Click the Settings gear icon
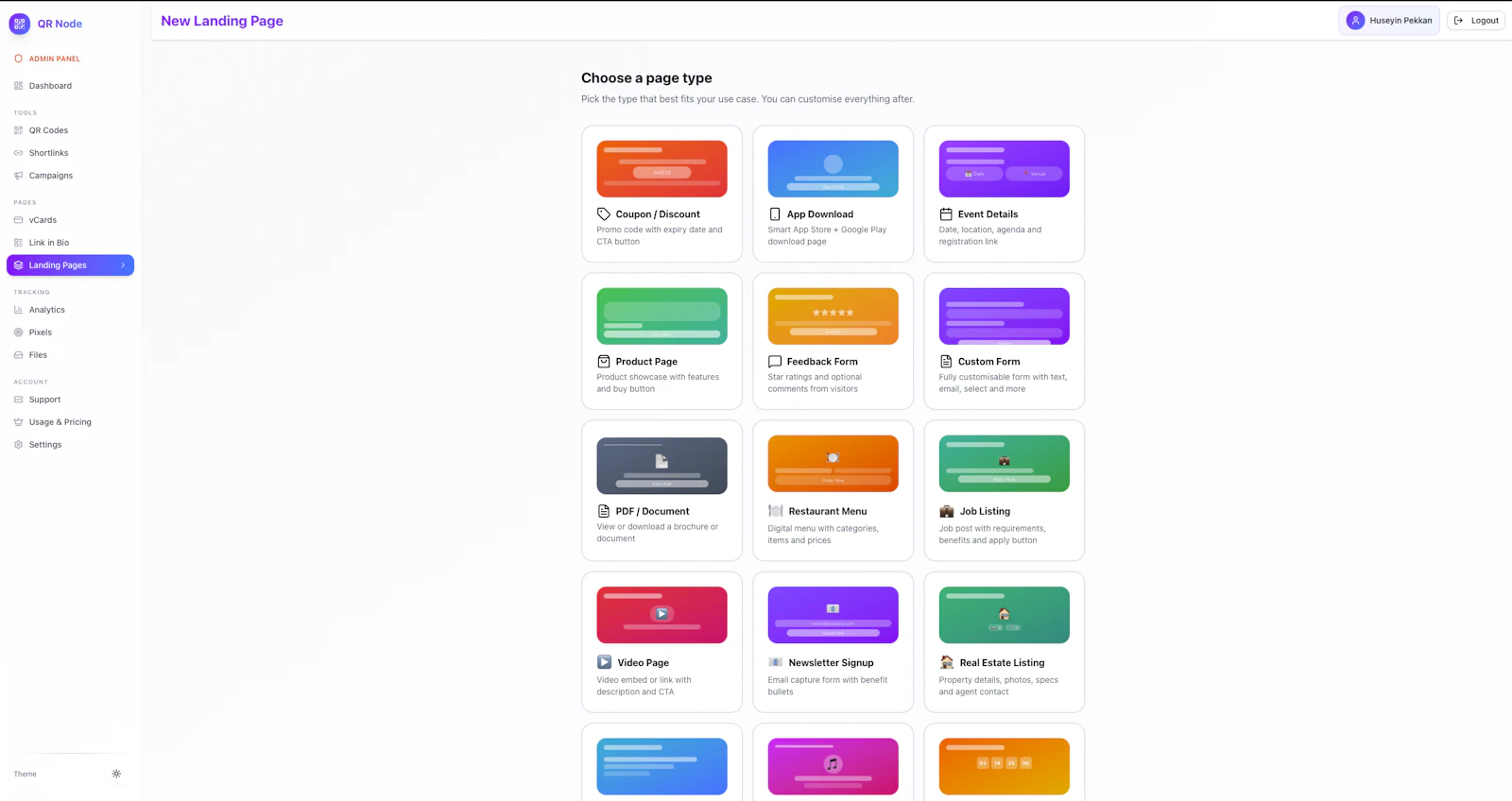 [18, 445]
